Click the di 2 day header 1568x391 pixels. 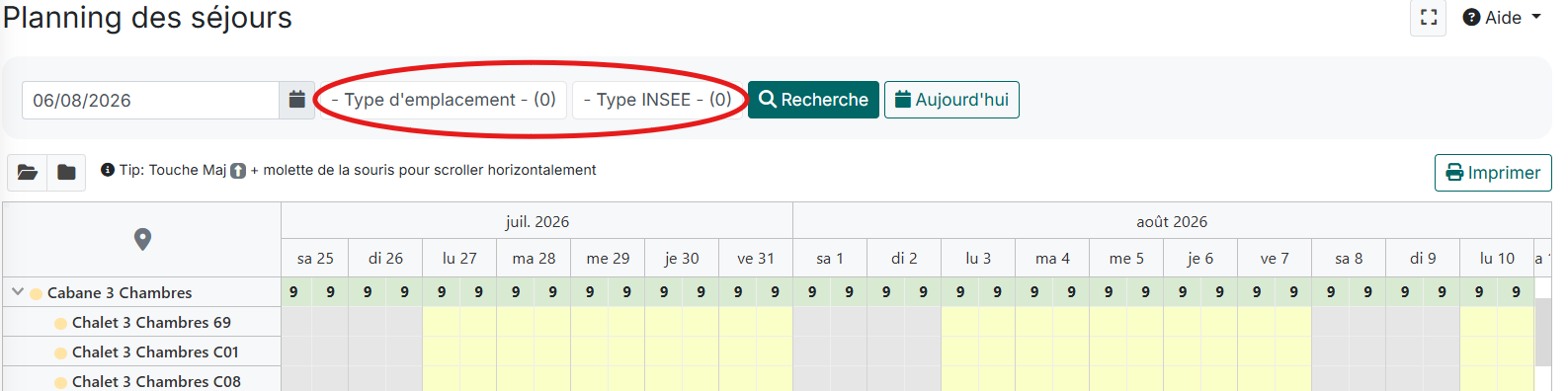[904, 259]
